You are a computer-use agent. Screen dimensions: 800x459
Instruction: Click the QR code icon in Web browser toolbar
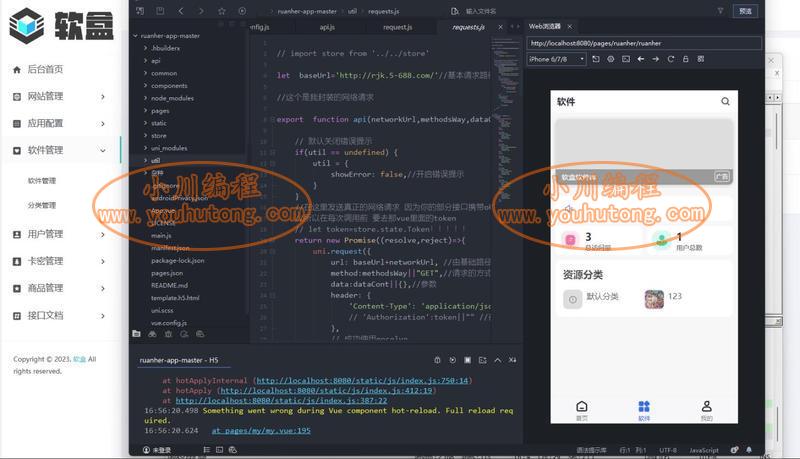[701, 59]
